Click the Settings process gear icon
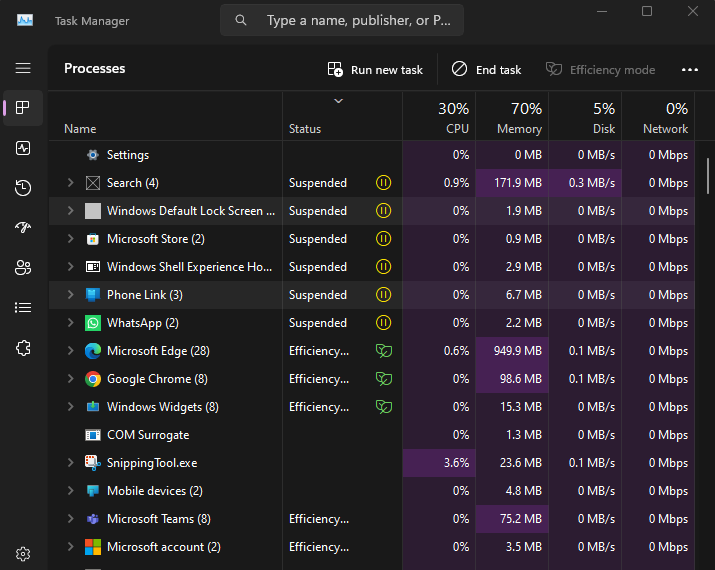 (93, 155)
